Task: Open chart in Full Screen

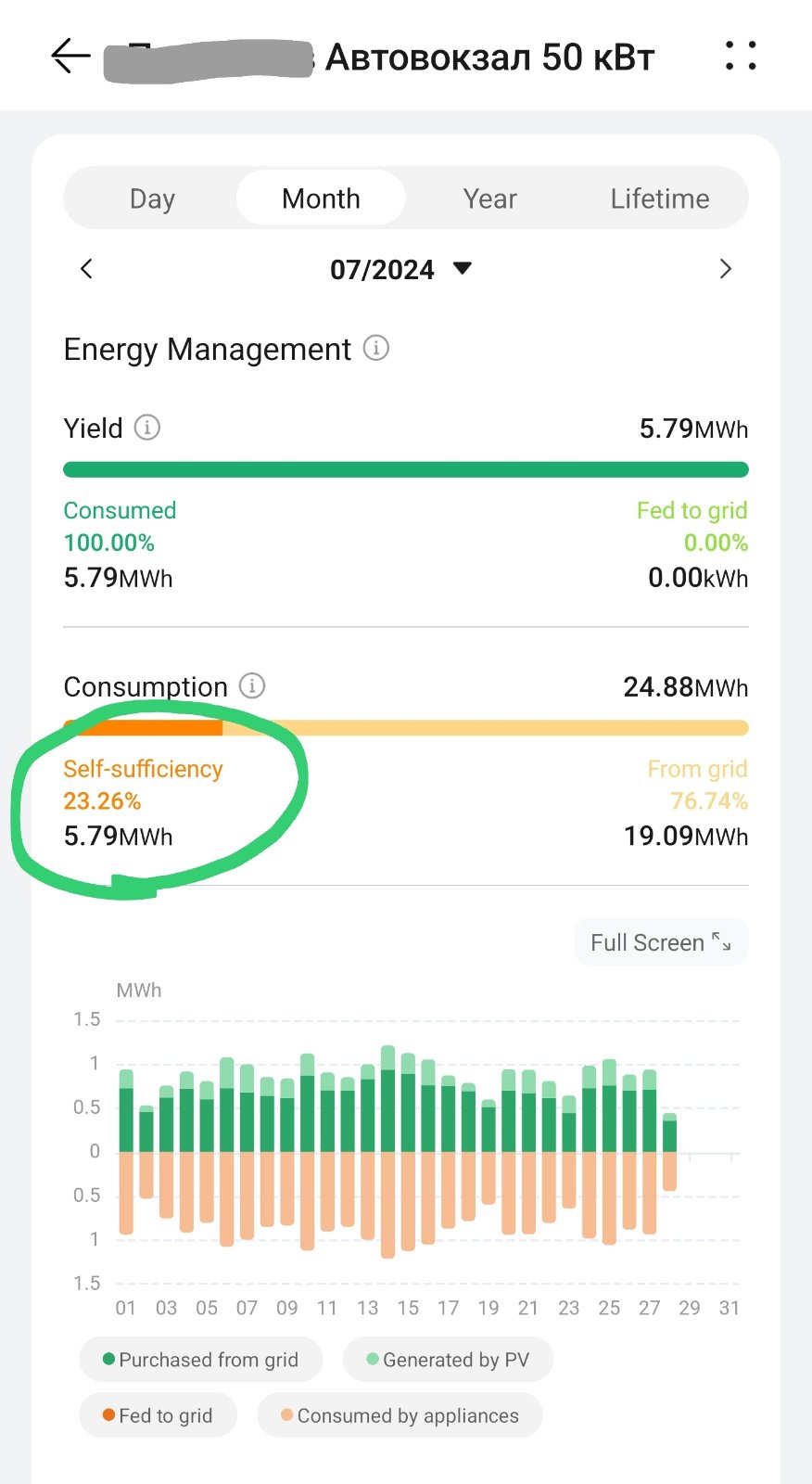Action: 661,942
